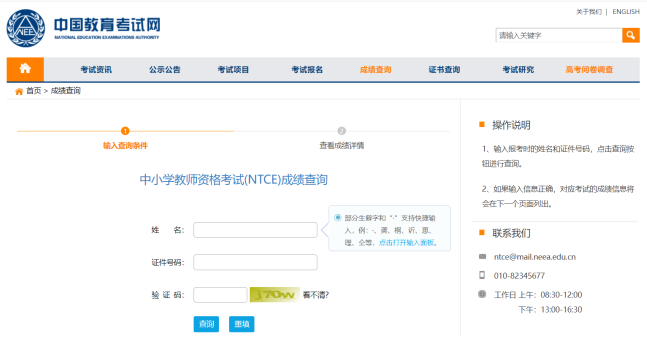
Task: Open the 考试研究 menu
Action: 518,69
